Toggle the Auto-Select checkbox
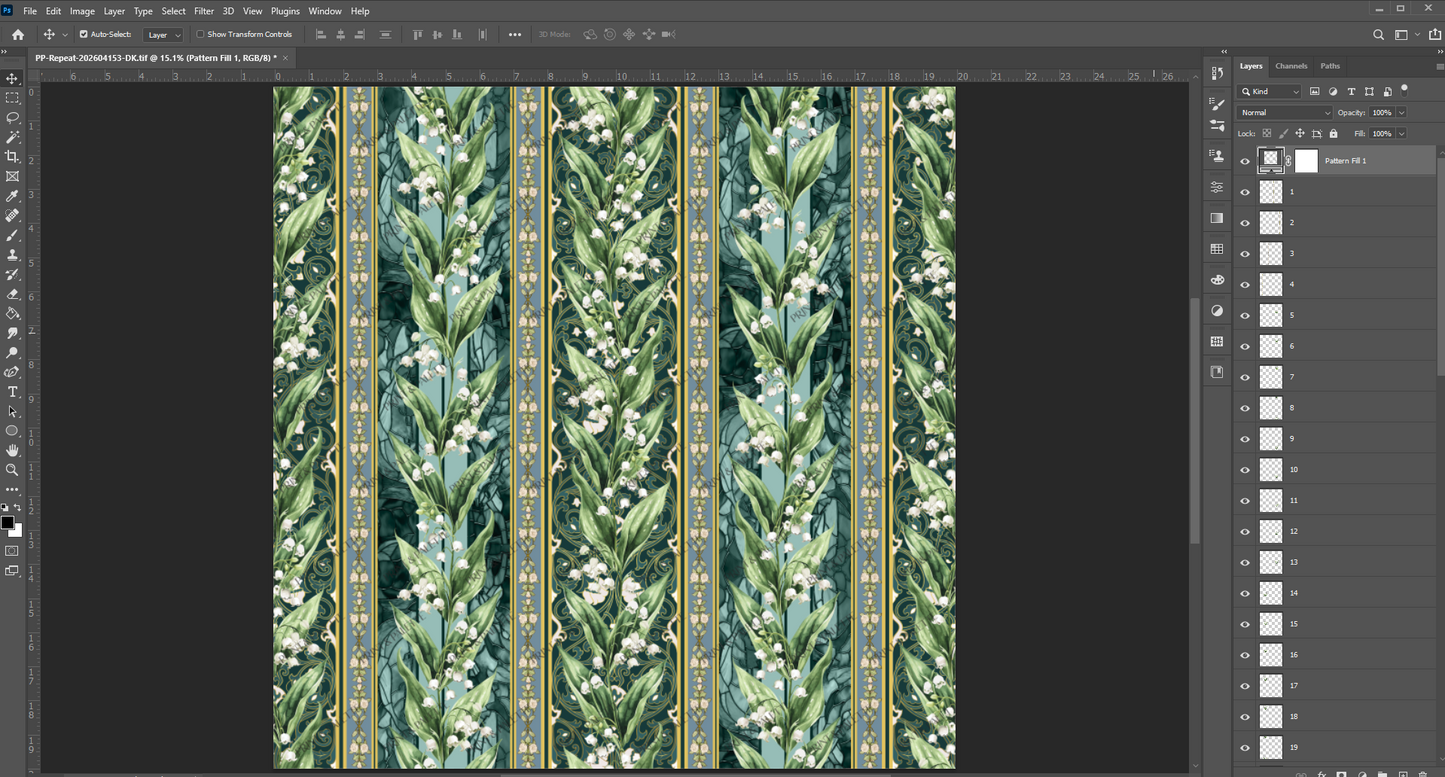This screenshot has width=1445, height=777. pos(84,34)
